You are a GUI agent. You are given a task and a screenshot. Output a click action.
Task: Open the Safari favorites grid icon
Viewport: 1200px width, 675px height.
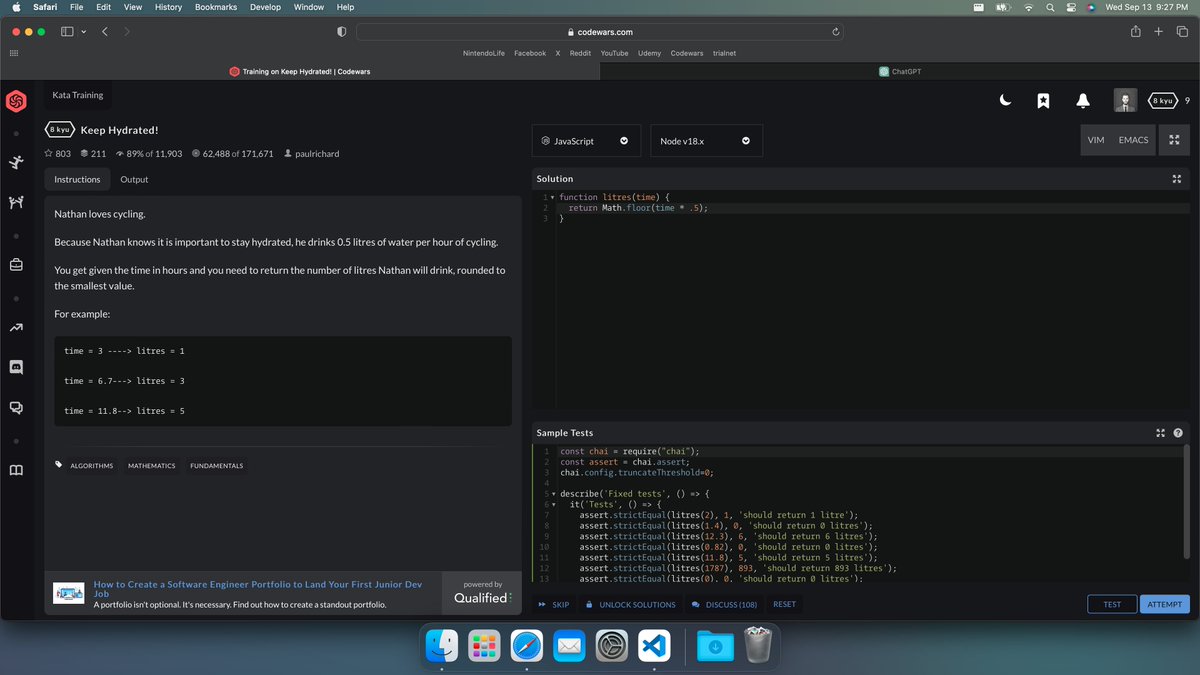tap(14, 53)
